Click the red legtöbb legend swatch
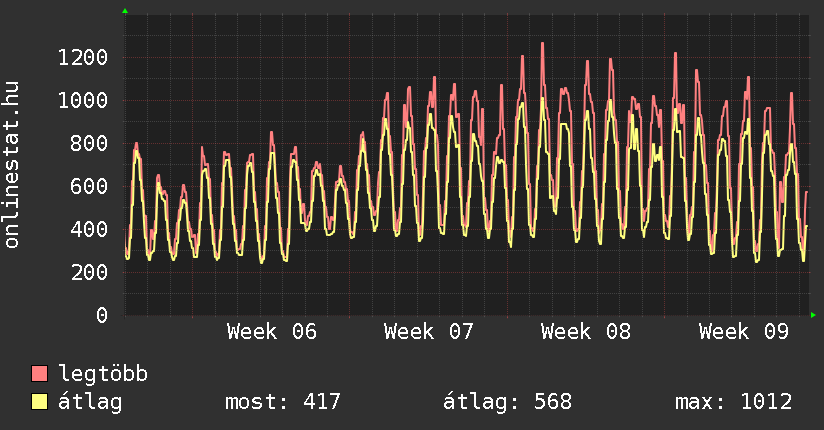This screenshot has height=430, width=824. tap(40, 375)
